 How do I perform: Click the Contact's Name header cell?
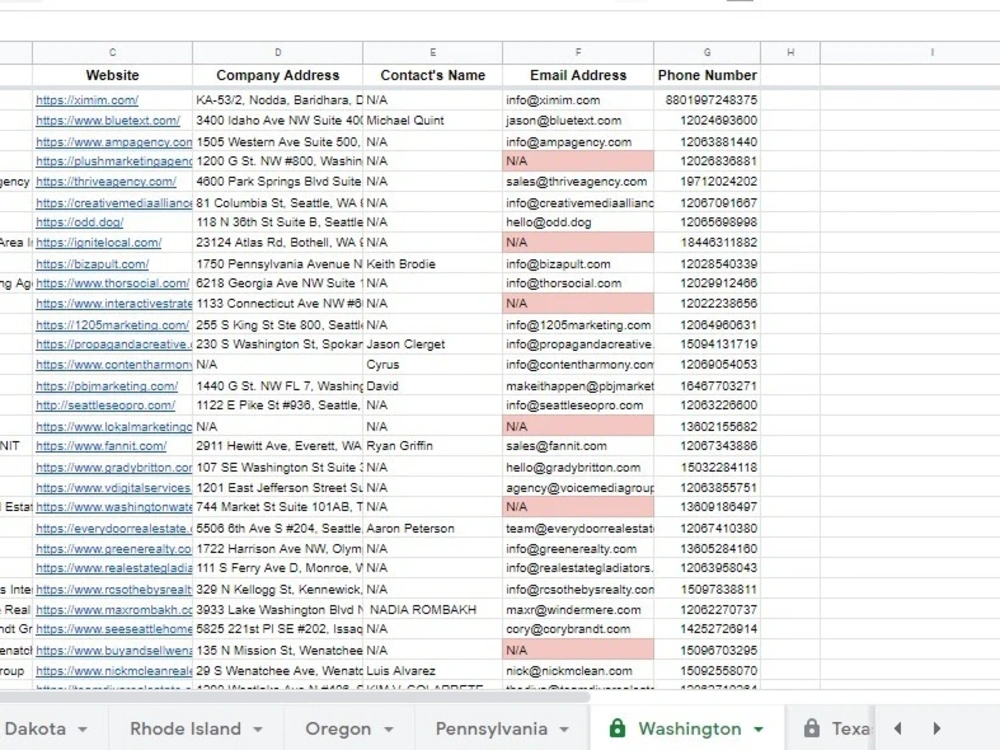coord(432,75)
